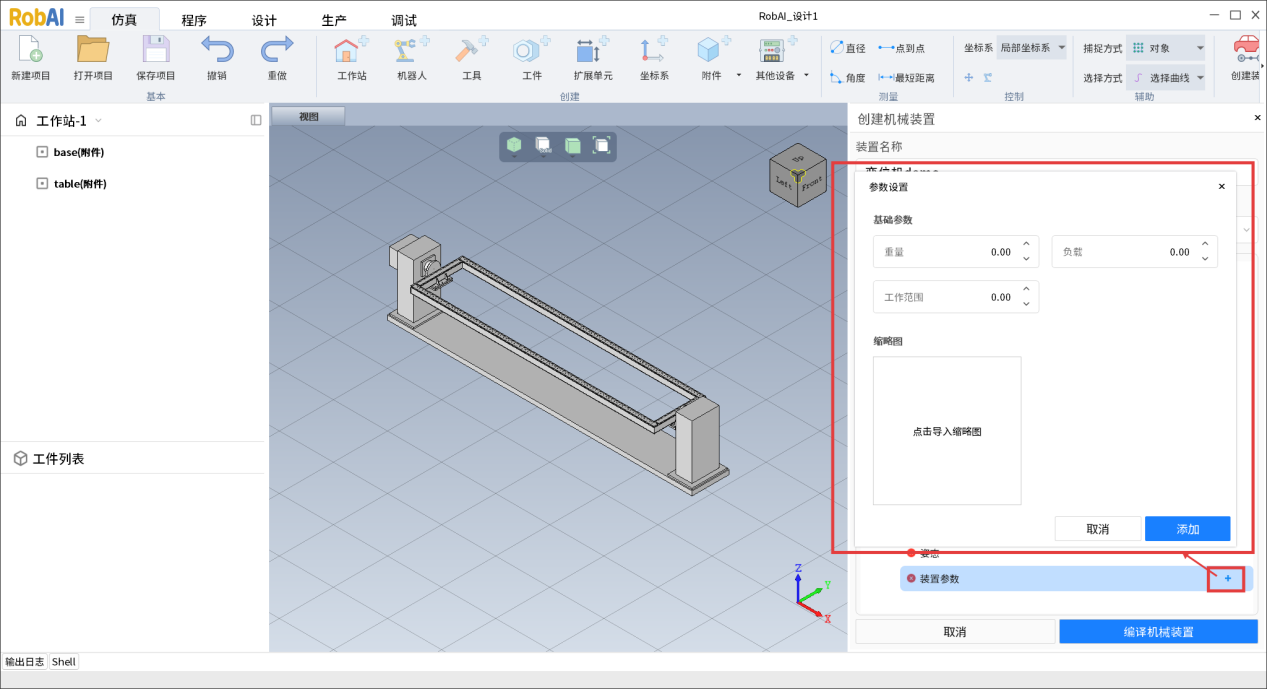Click the 重量 input field
The height and width of the screenshot is (689, 1267).
pos(956,252)
